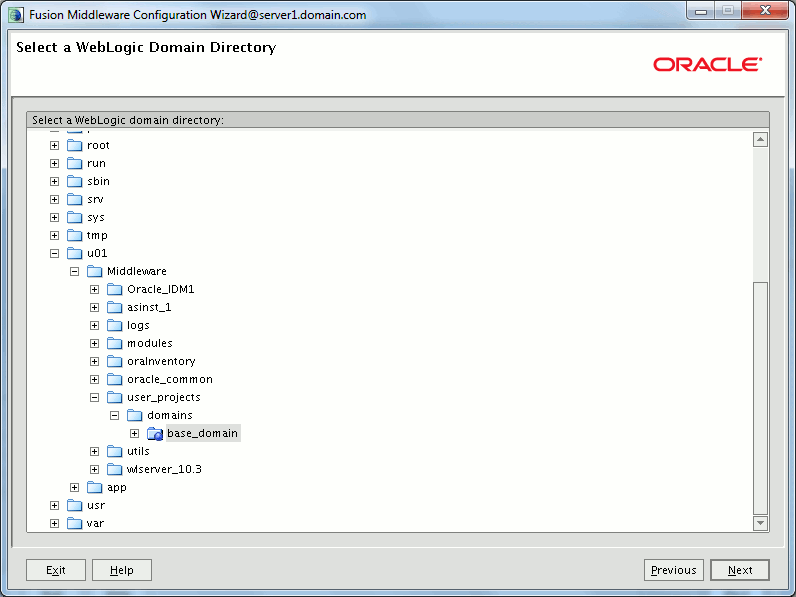Select the wlserver_10.3 label
Image resolution: width=796 pixels, height=597 pixels.
[164, 470]
